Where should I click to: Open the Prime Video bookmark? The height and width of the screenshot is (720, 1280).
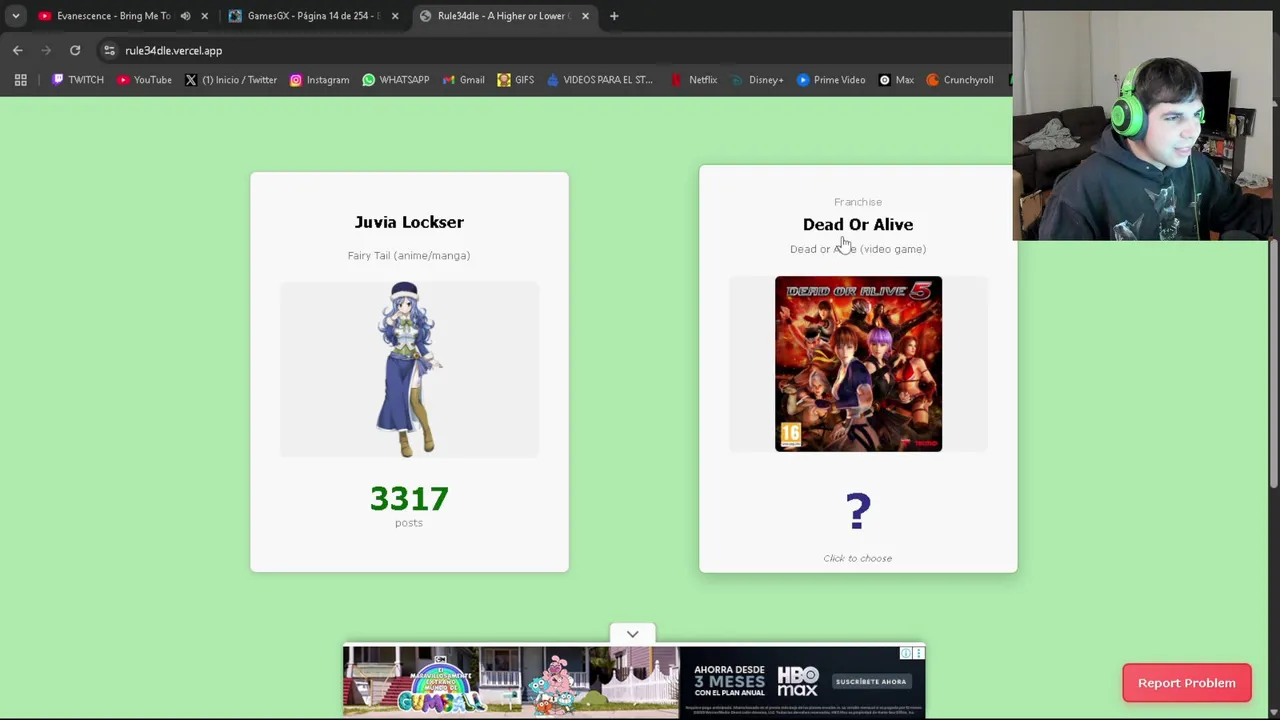click(830, 80)
